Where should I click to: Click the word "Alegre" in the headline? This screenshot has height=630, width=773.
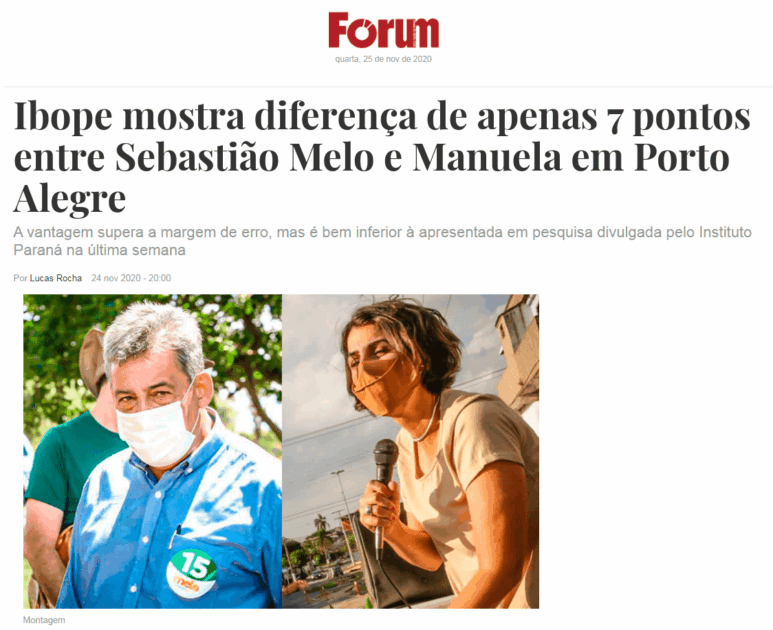70,199
